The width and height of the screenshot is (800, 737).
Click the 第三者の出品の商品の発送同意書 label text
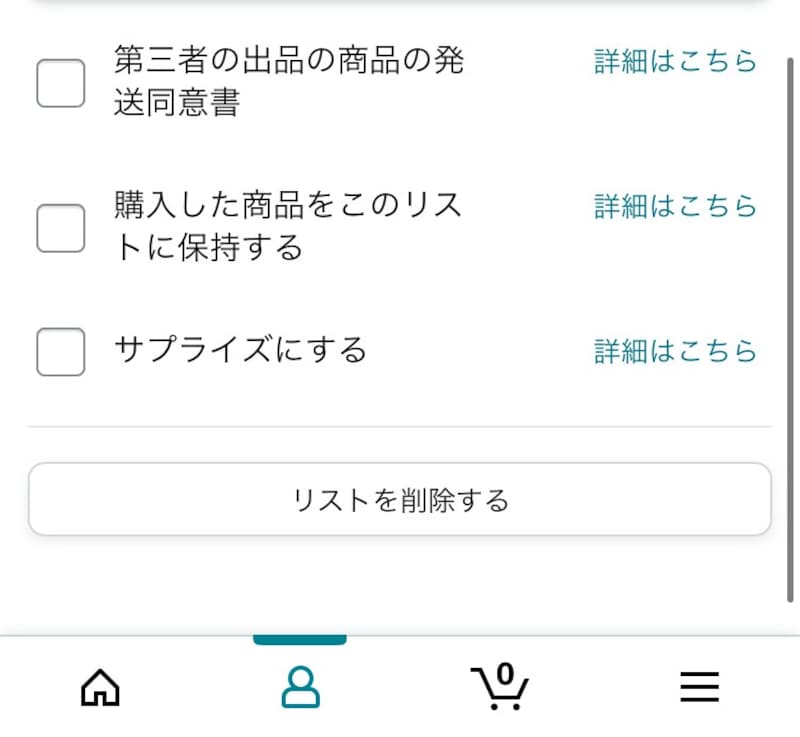click(x=288, y=82)
